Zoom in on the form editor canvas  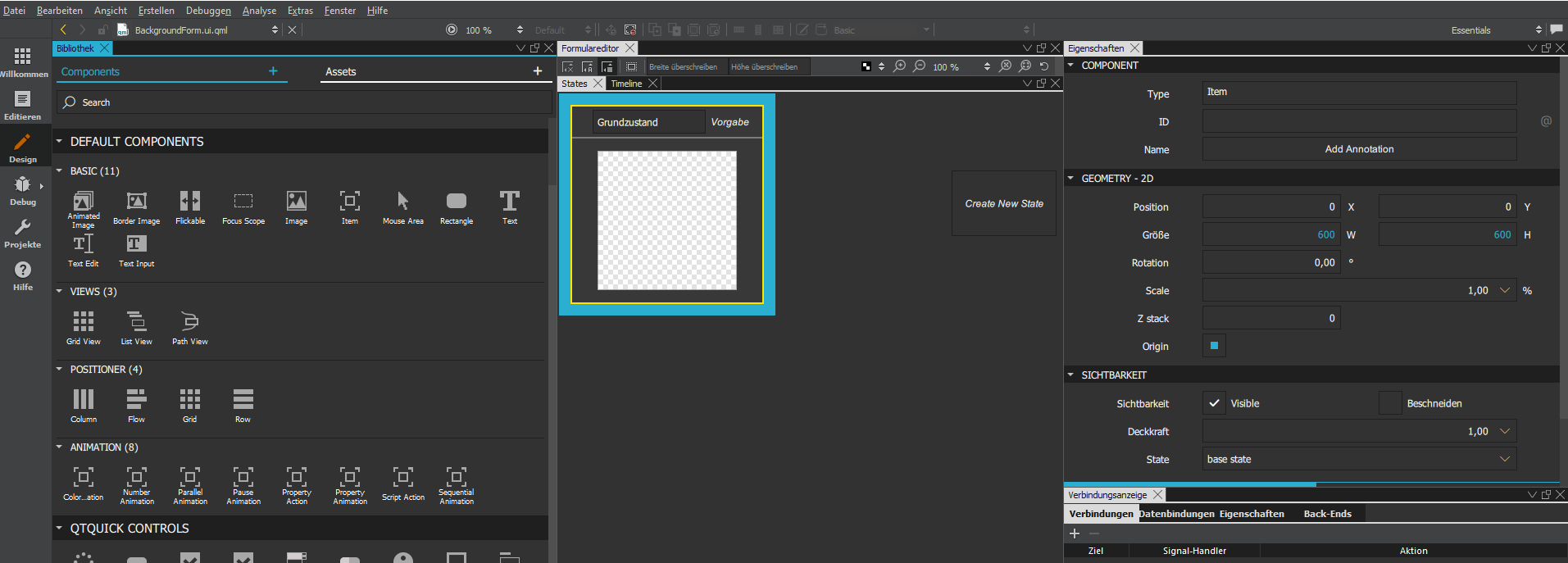tap(900, 66)
